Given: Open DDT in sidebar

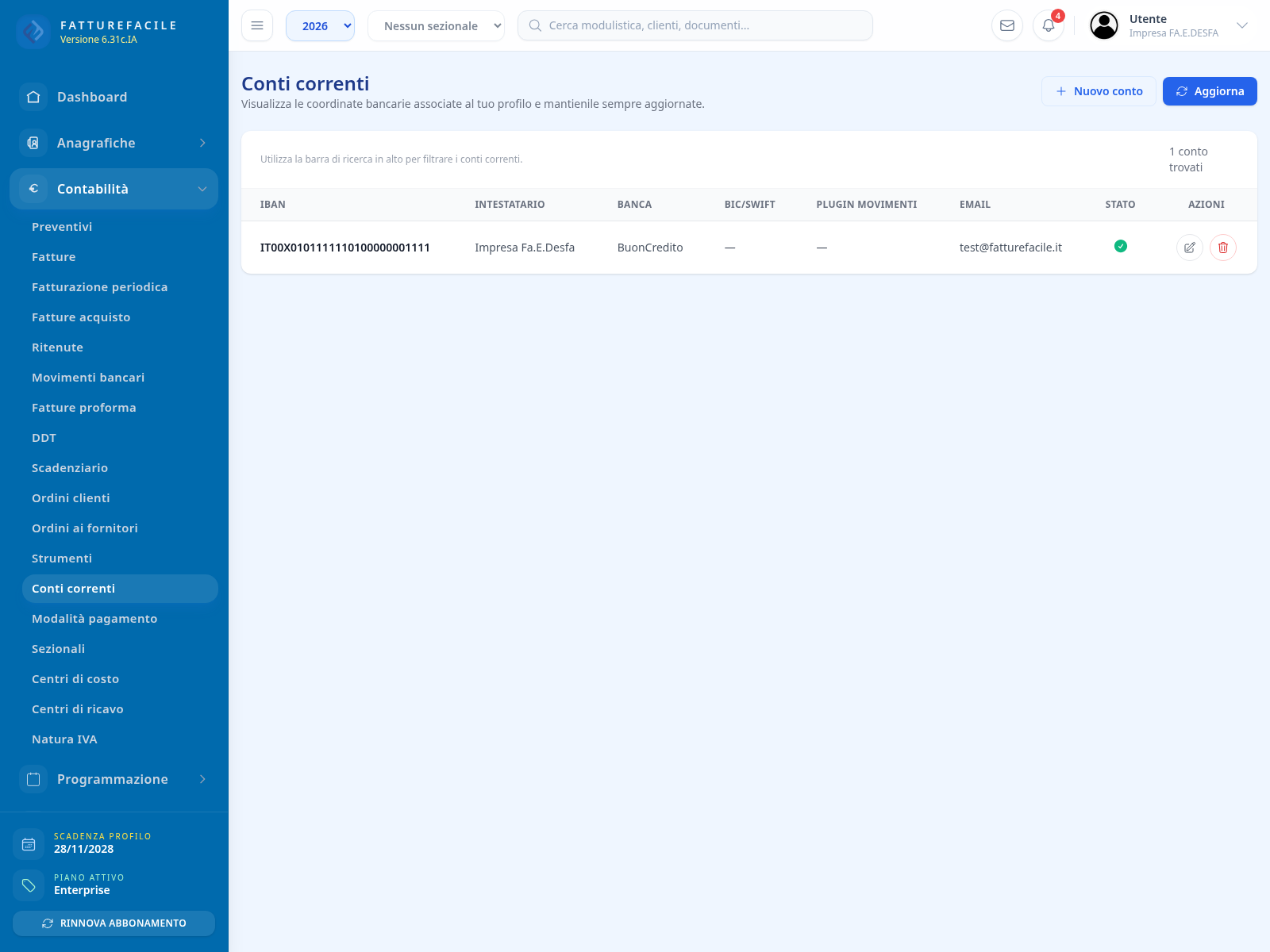Looking at the screenshot, I should click(x=120, y=438).
